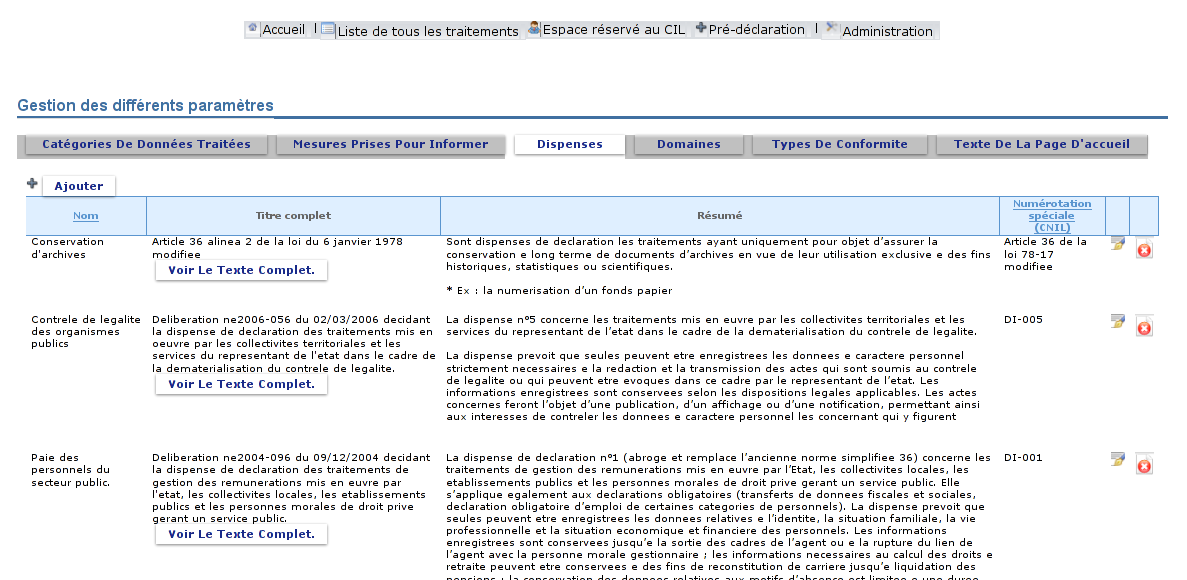
Task: Open Texte De La Page D'accueil tab
Action: 1041,145
